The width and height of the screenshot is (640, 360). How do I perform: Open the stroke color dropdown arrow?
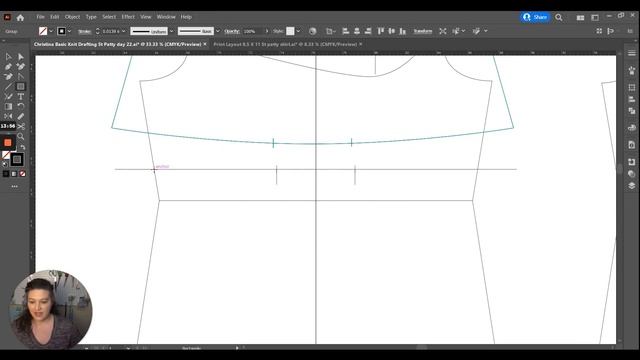click(x=69, y=31)
